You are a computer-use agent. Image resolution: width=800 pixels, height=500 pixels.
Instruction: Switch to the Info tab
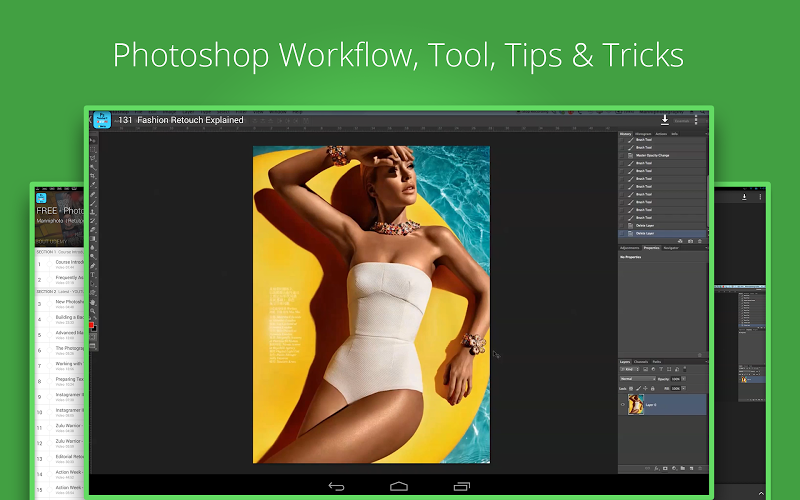coord(674,134)
